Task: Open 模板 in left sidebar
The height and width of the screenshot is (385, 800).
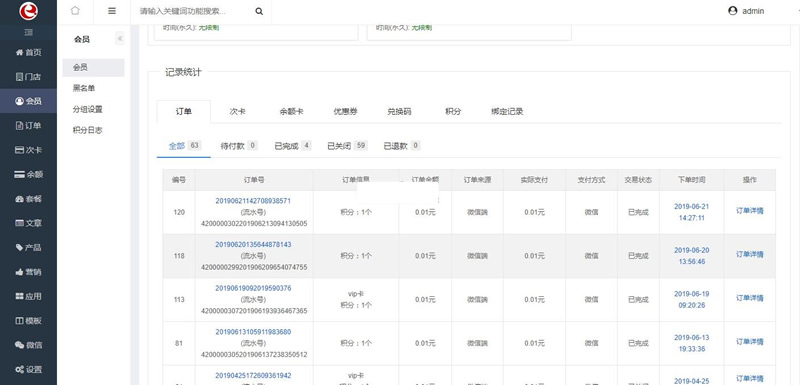Action: coord(28,321)
